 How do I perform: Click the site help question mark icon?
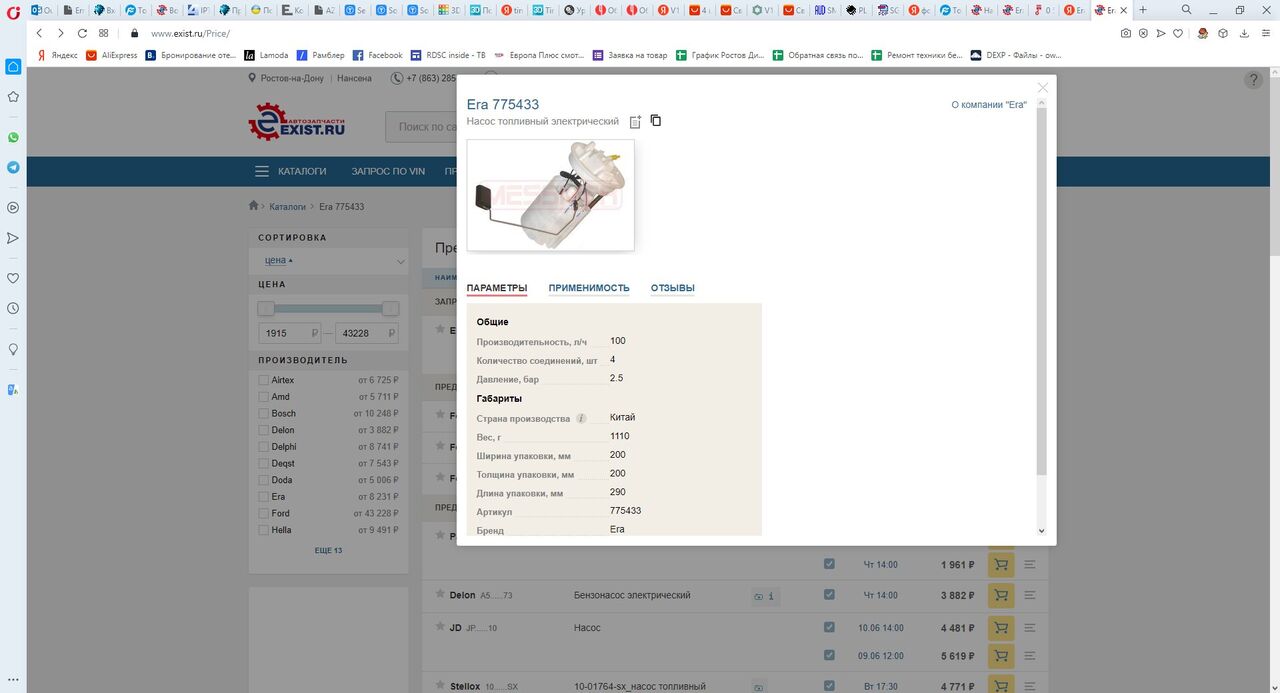[1253, 80]
